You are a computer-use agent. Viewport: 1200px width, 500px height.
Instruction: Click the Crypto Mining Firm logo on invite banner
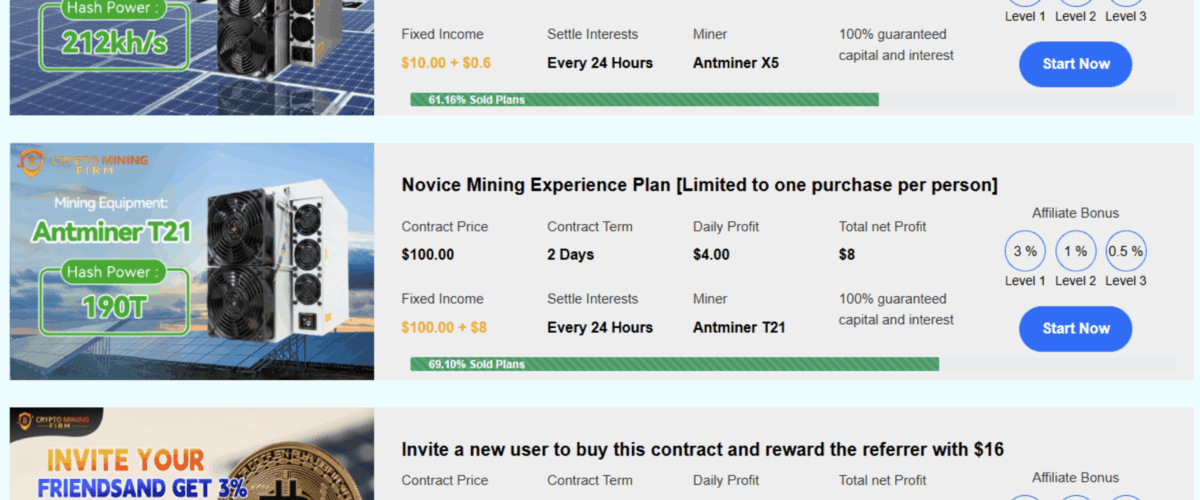tap(55, 422)
